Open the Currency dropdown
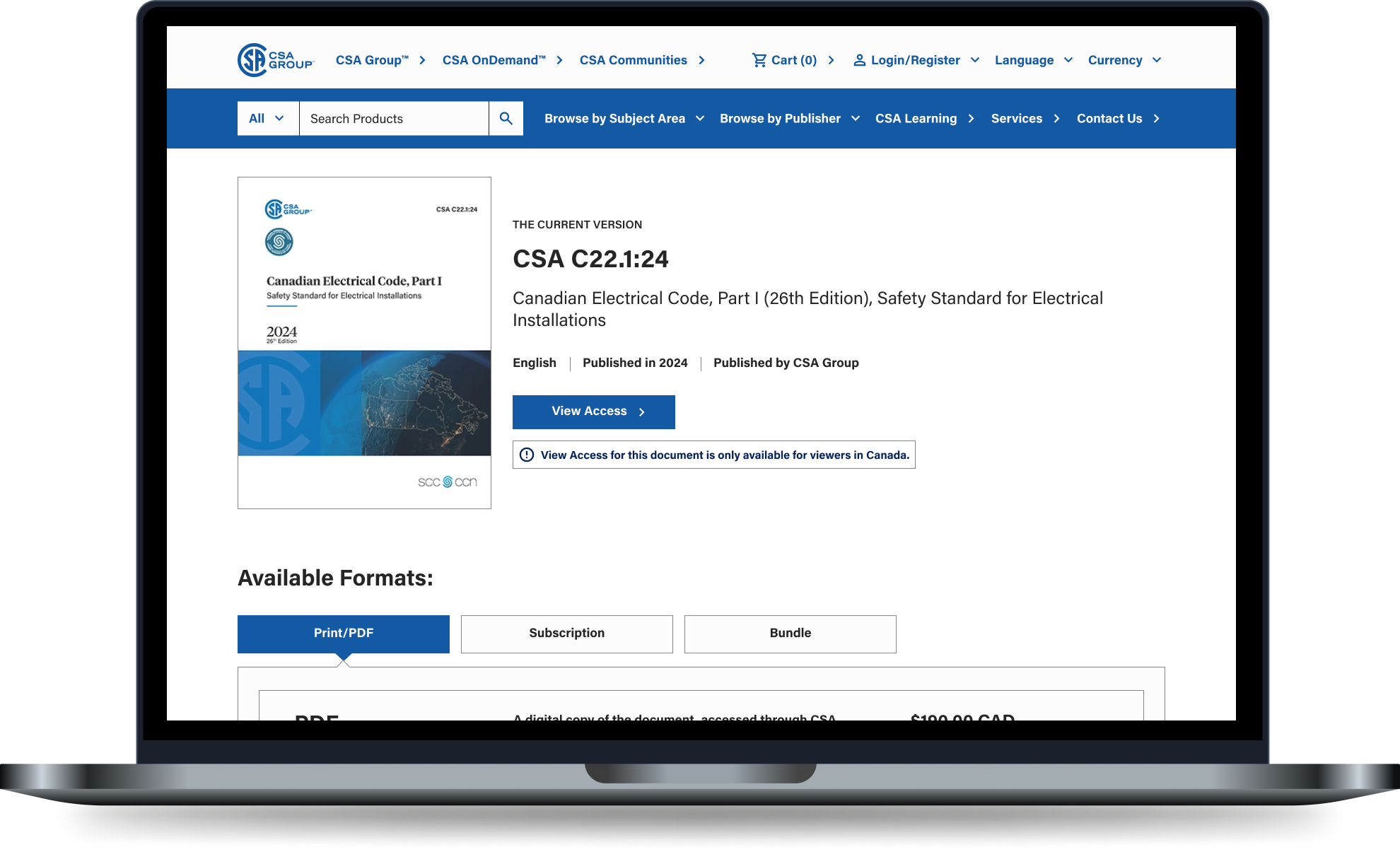 (x=1124, y=60)
